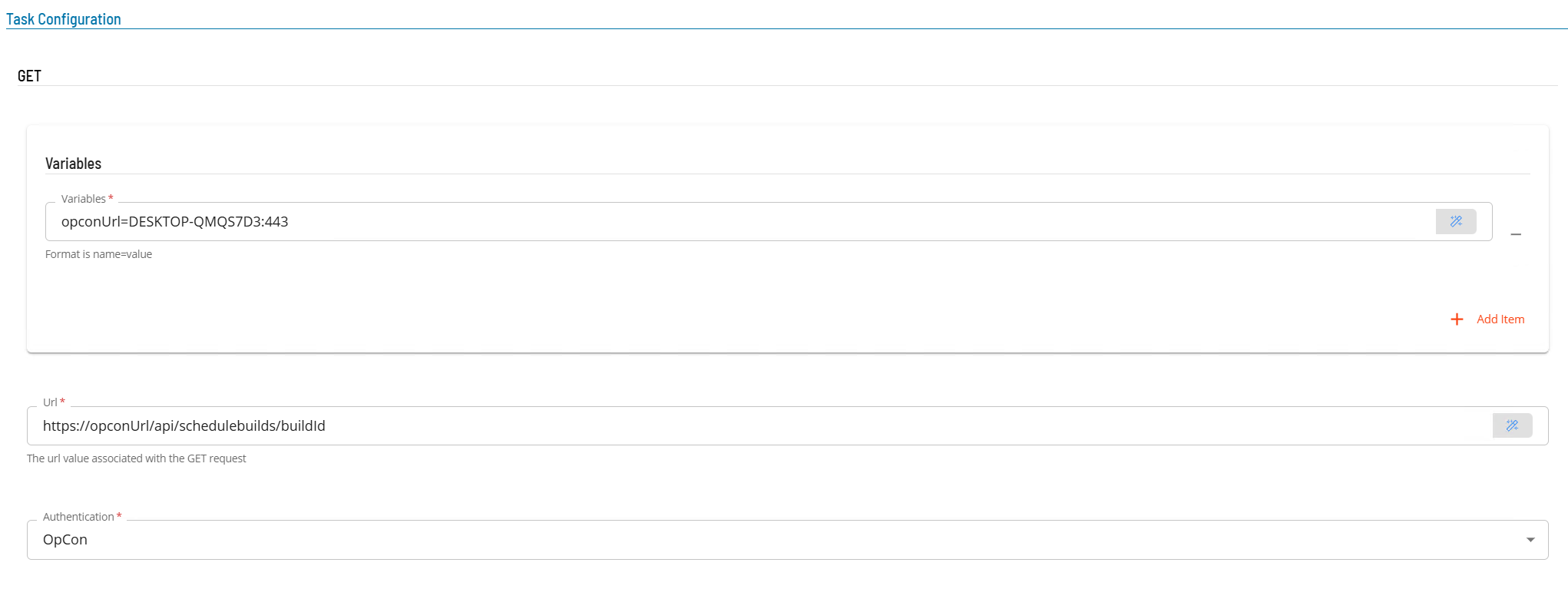Click the plus icon beside Add Item
This screenshot has width=1568, height=589.
tap(1457, 319)
